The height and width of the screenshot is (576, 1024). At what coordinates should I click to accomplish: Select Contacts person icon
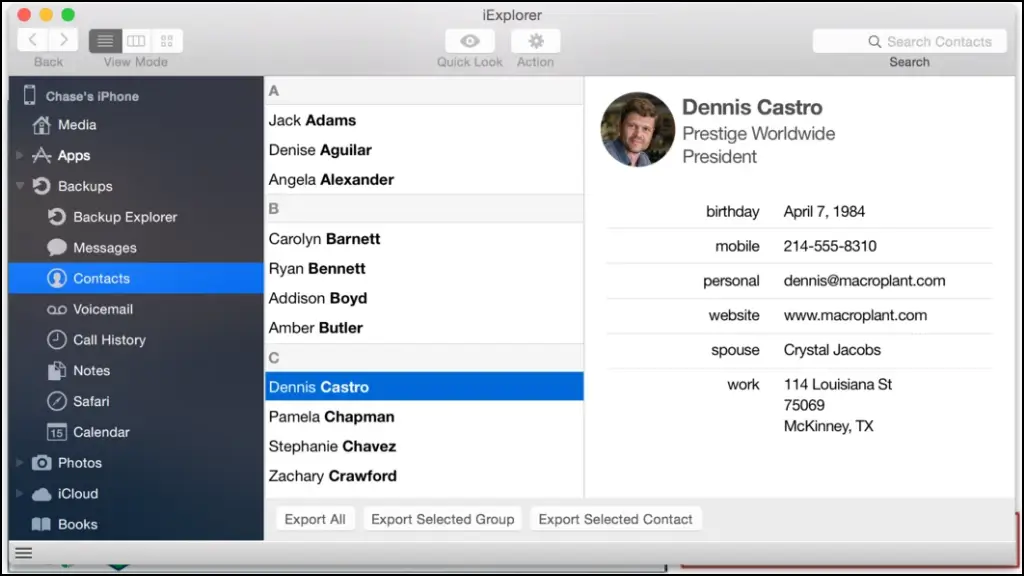57,278
